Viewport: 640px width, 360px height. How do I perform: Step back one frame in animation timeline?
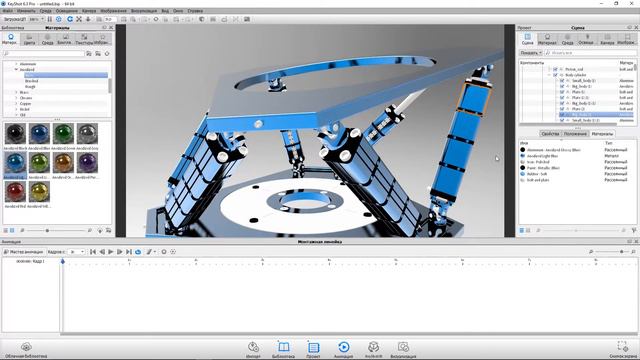click(x=102, y=252)
